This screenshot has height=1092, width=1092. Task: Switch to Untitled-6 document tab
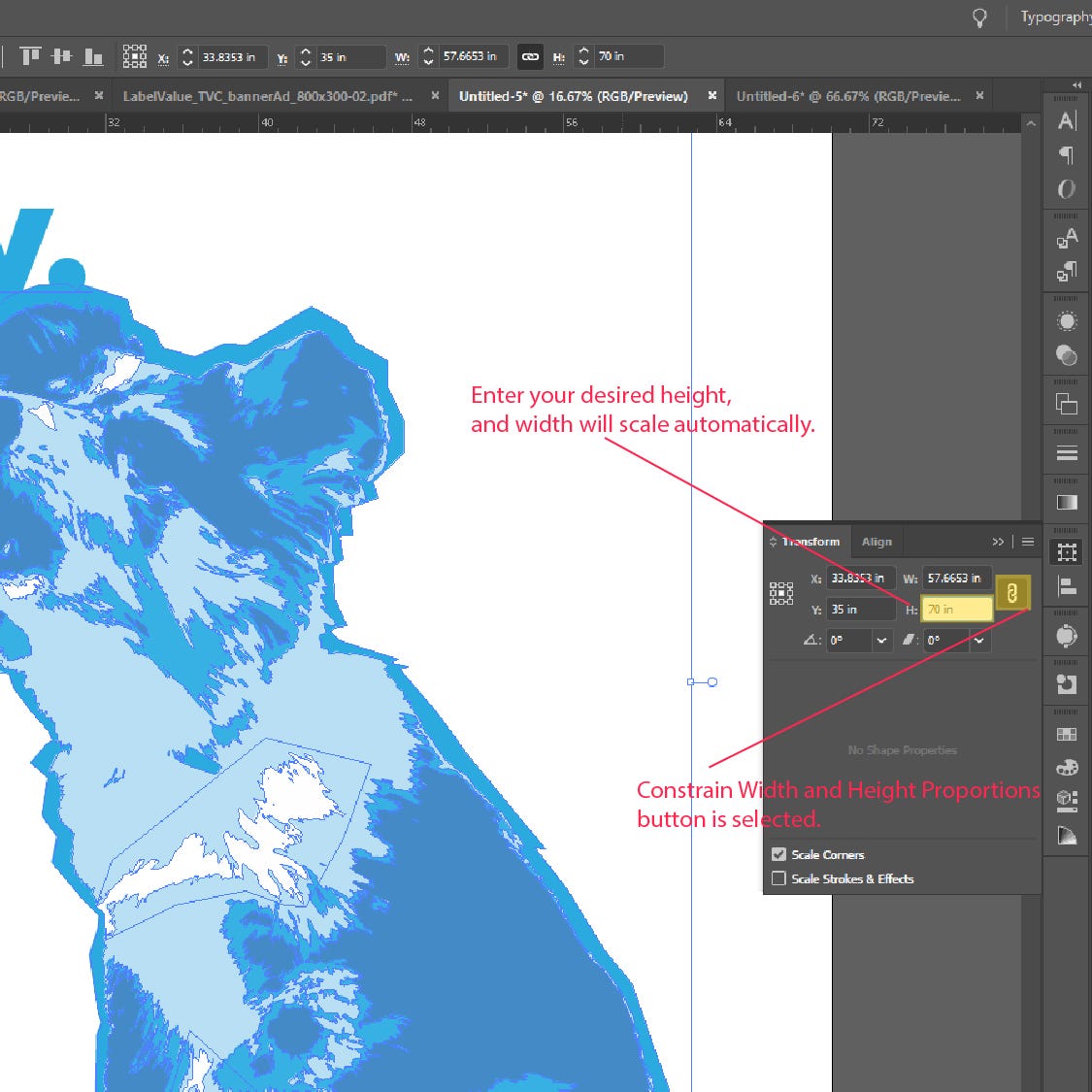coord(848,96)
